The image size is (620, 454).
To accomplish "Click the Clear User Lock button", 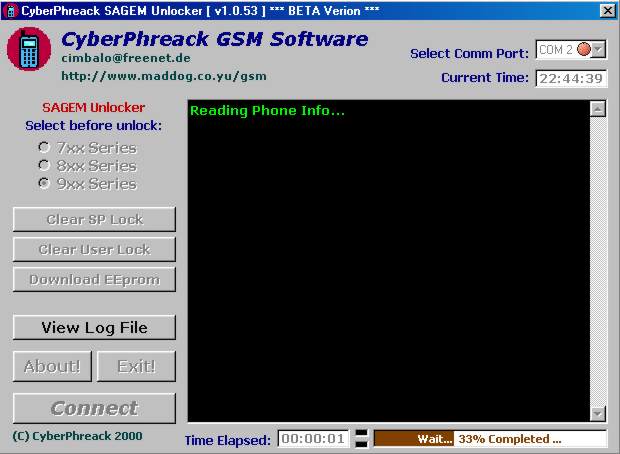I will tap(94, 249).
